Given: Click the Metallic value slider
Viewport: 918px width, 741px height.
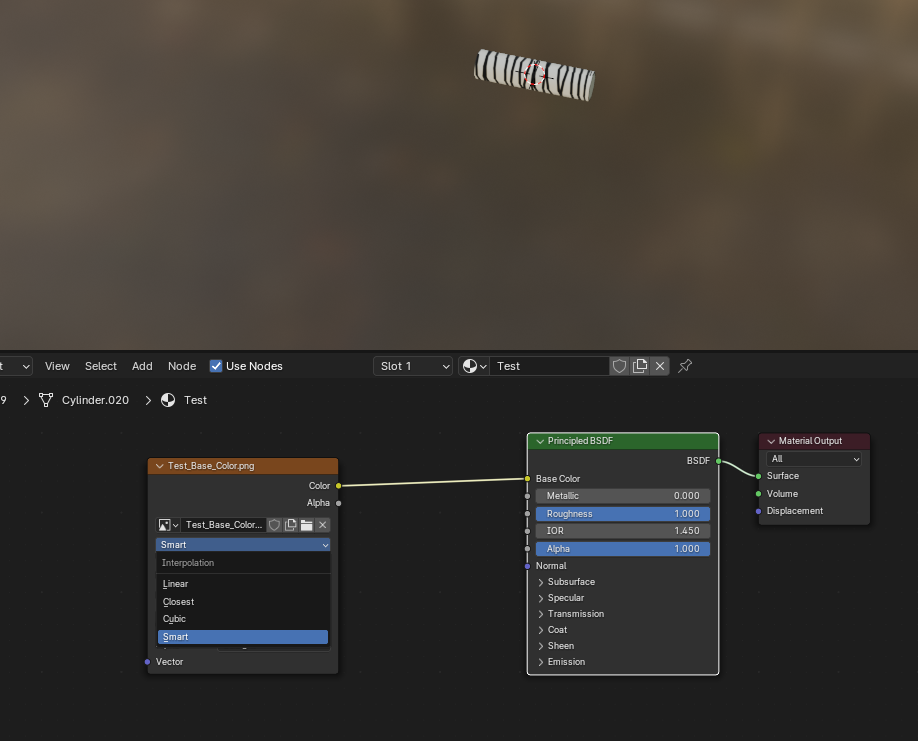Looking at the screenshot, I should [x=622, y=496].
